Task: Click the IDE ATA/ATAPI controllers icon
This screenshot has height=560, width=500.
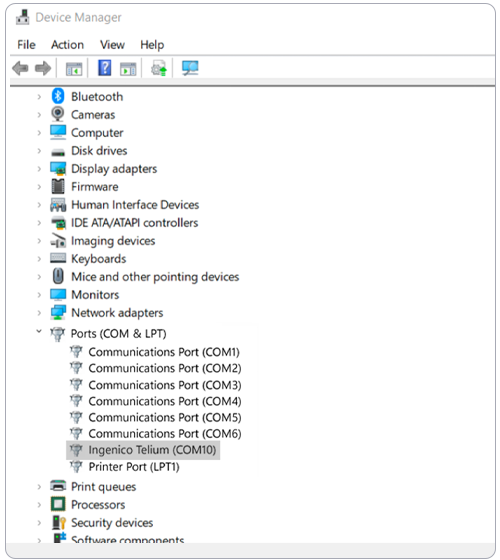Action: (x=58, y=222)
